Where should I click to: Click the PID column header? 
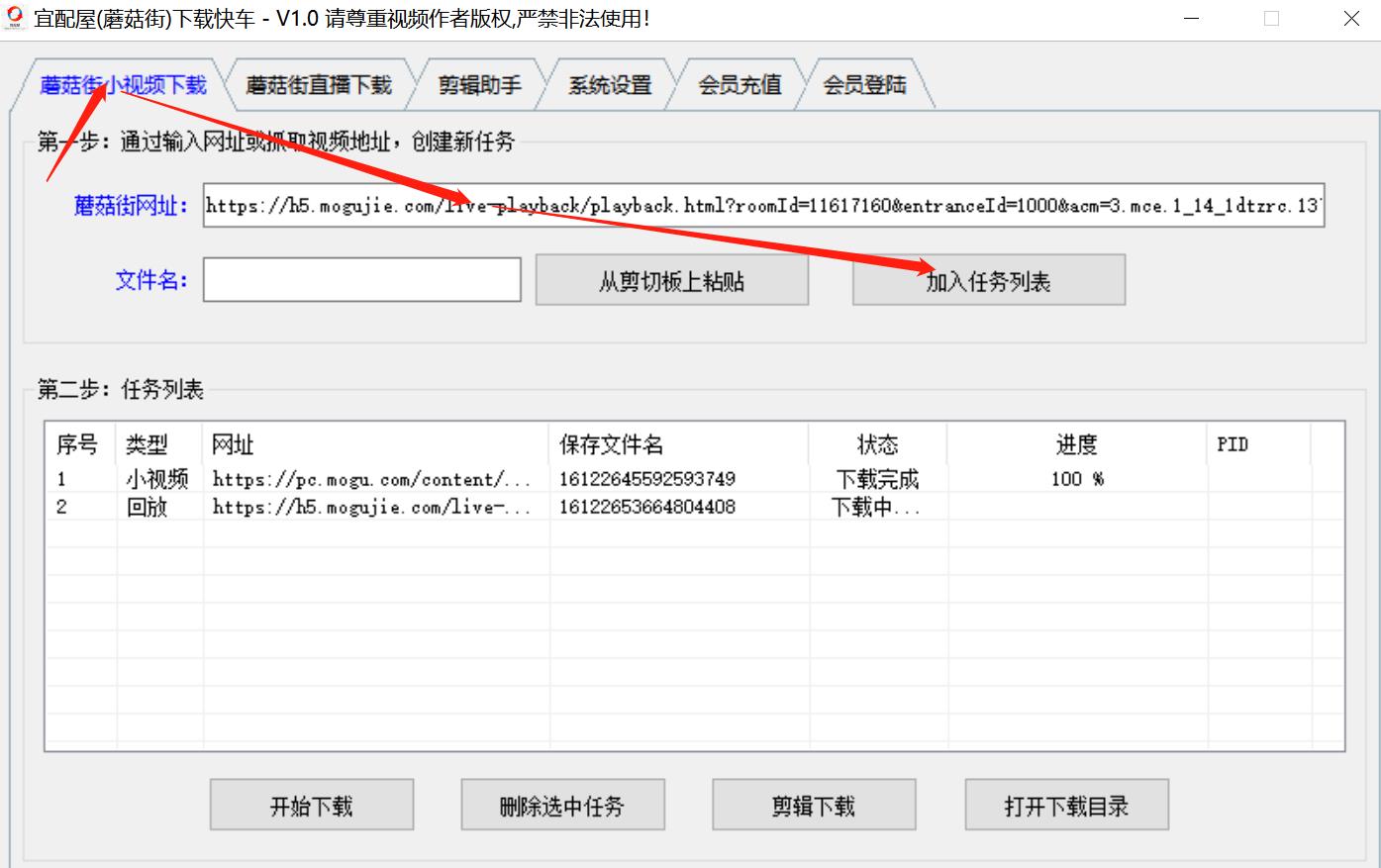coord(1259,444)
